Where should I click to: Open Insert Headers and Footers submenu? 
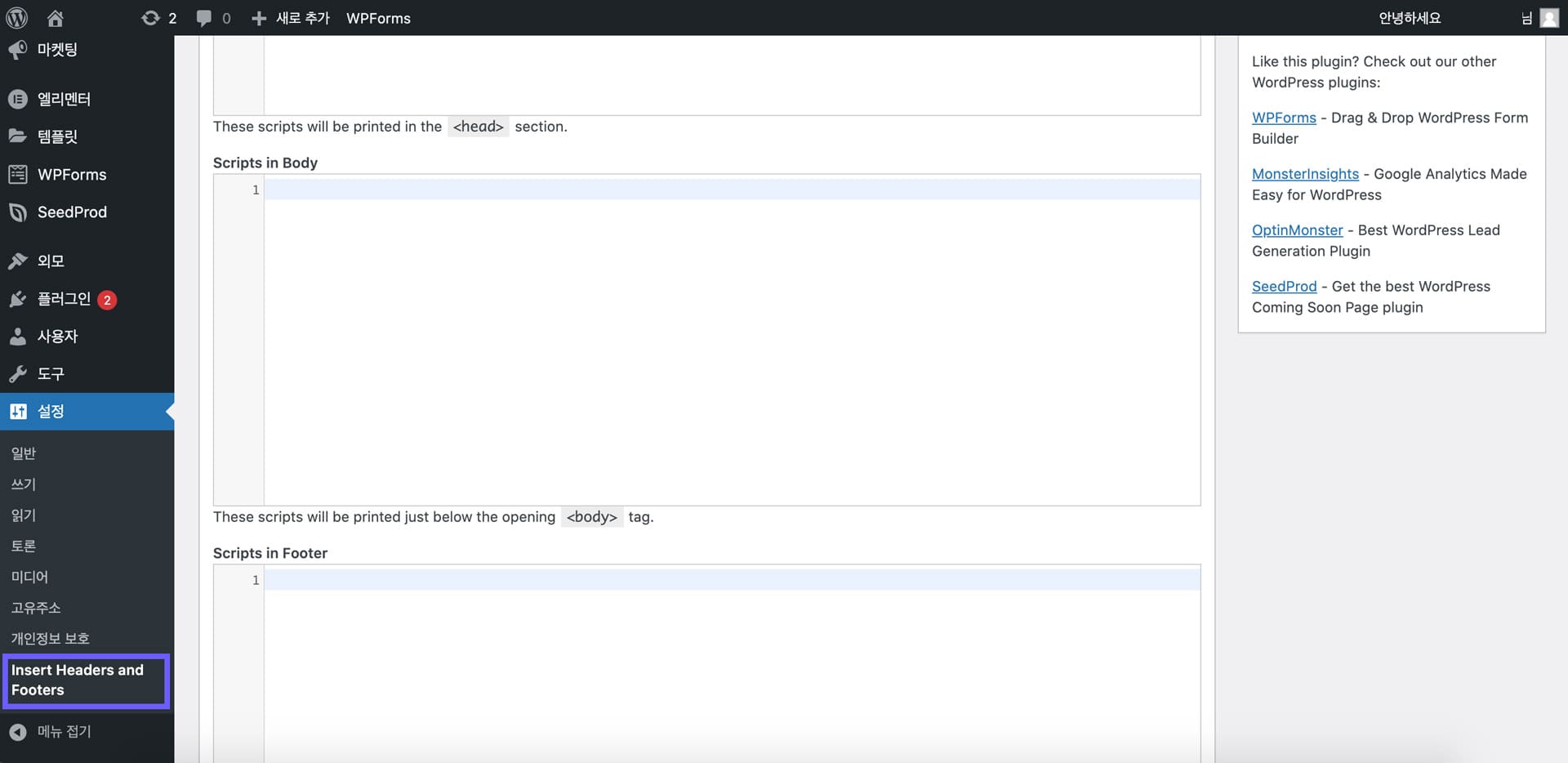coord(86,680)
